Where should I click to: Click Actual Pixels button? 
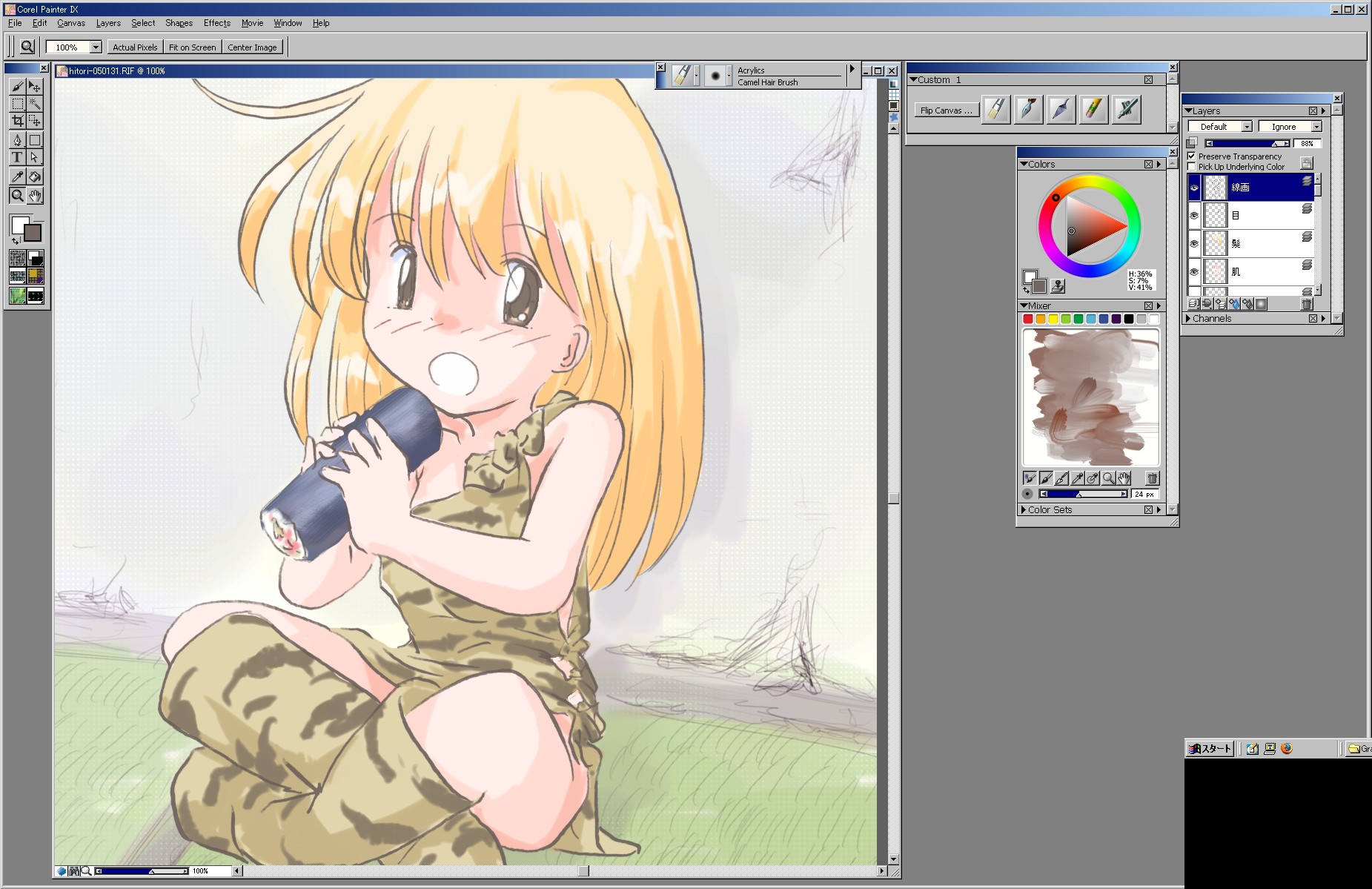135,47
